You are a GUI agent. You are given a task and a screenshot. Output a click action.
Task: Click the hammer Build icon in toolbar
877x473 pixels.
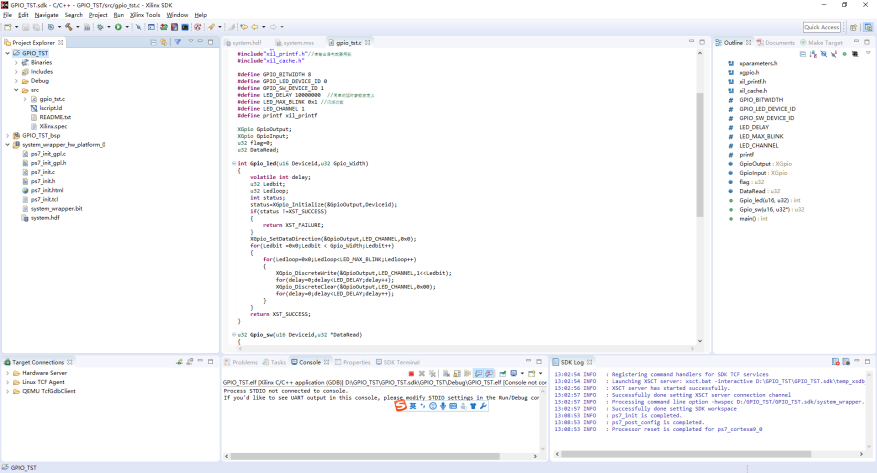69,27
